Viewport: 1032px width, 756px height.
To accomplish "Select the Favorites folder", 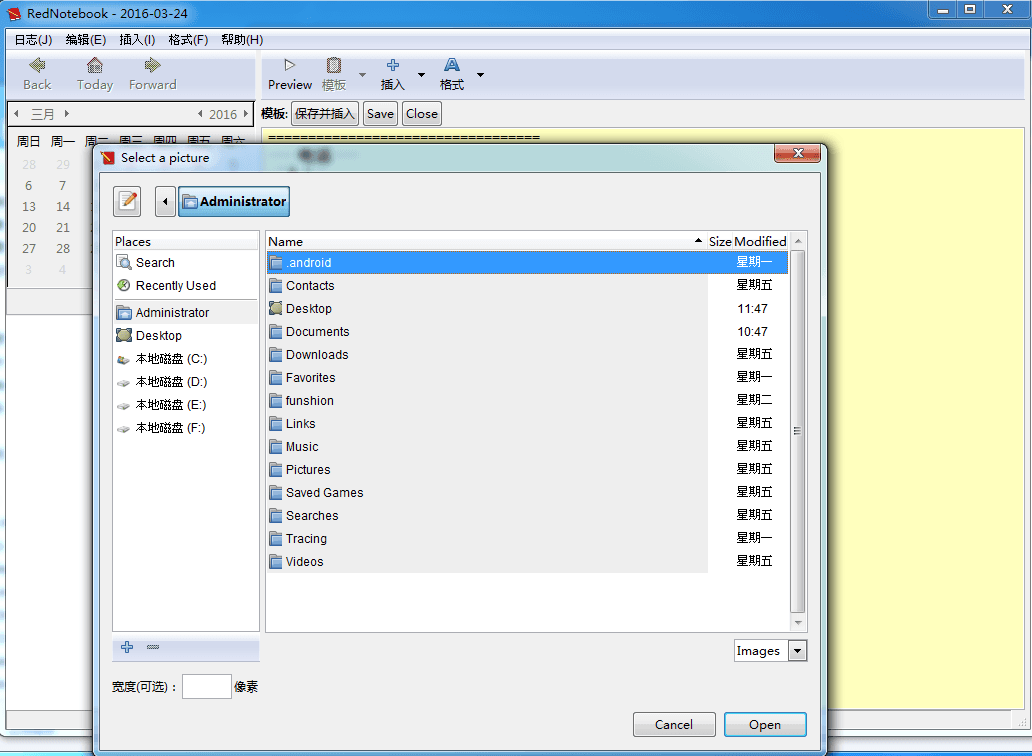I will point(527,378).
